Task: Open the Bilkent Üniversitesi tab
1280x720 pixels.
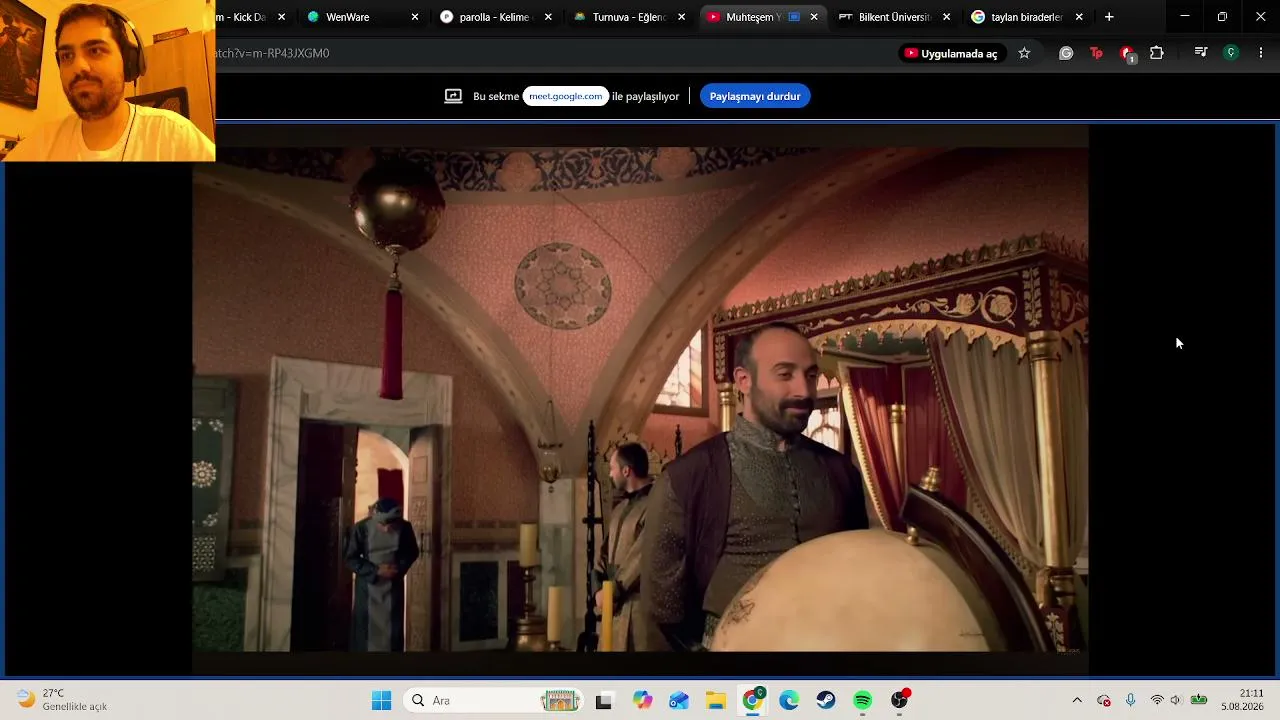Action: click(x=884, y=17)
